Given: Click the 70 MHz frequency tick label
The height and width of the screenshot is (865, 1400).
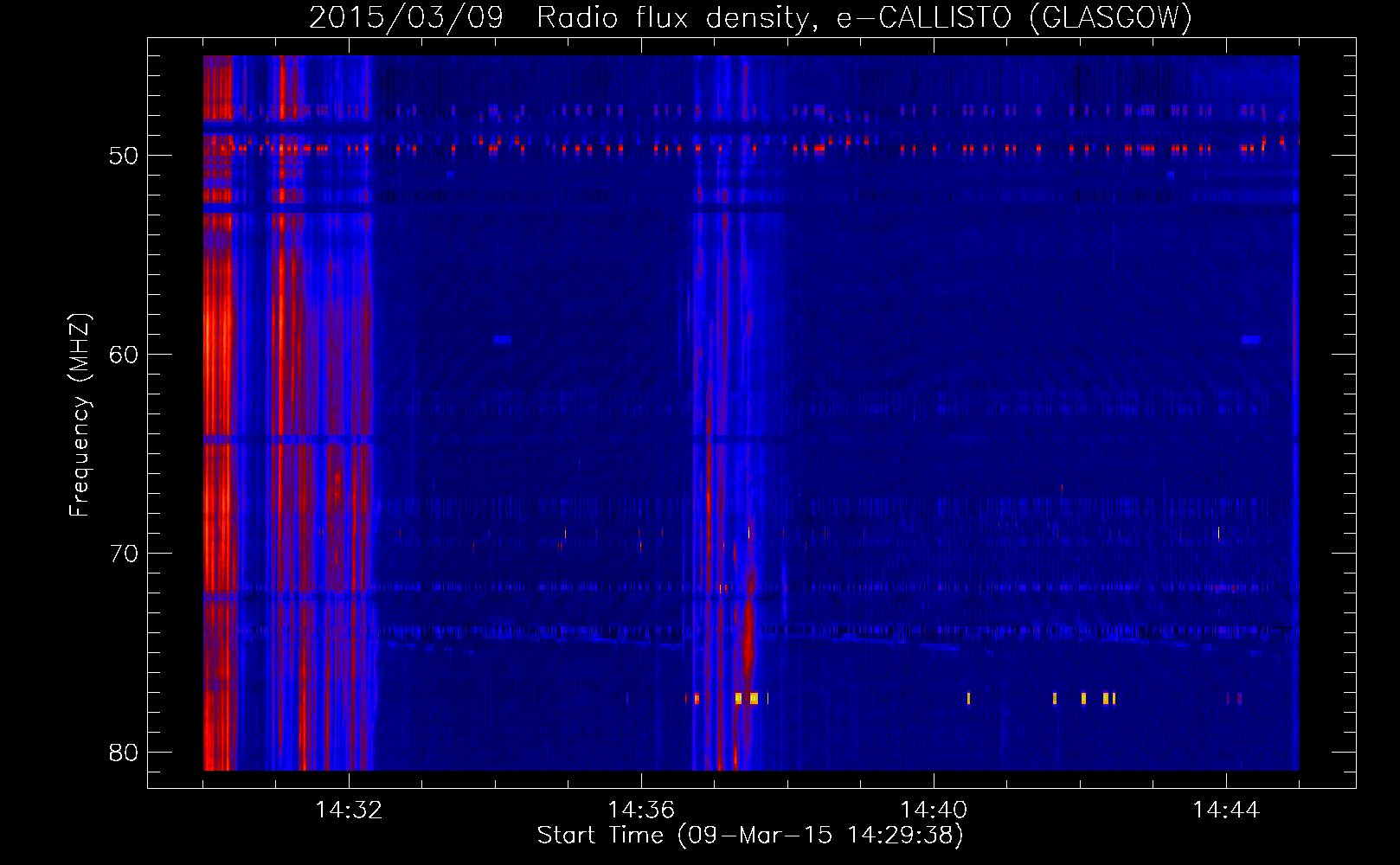Looking at the screenshot, I should coord(124,554).
